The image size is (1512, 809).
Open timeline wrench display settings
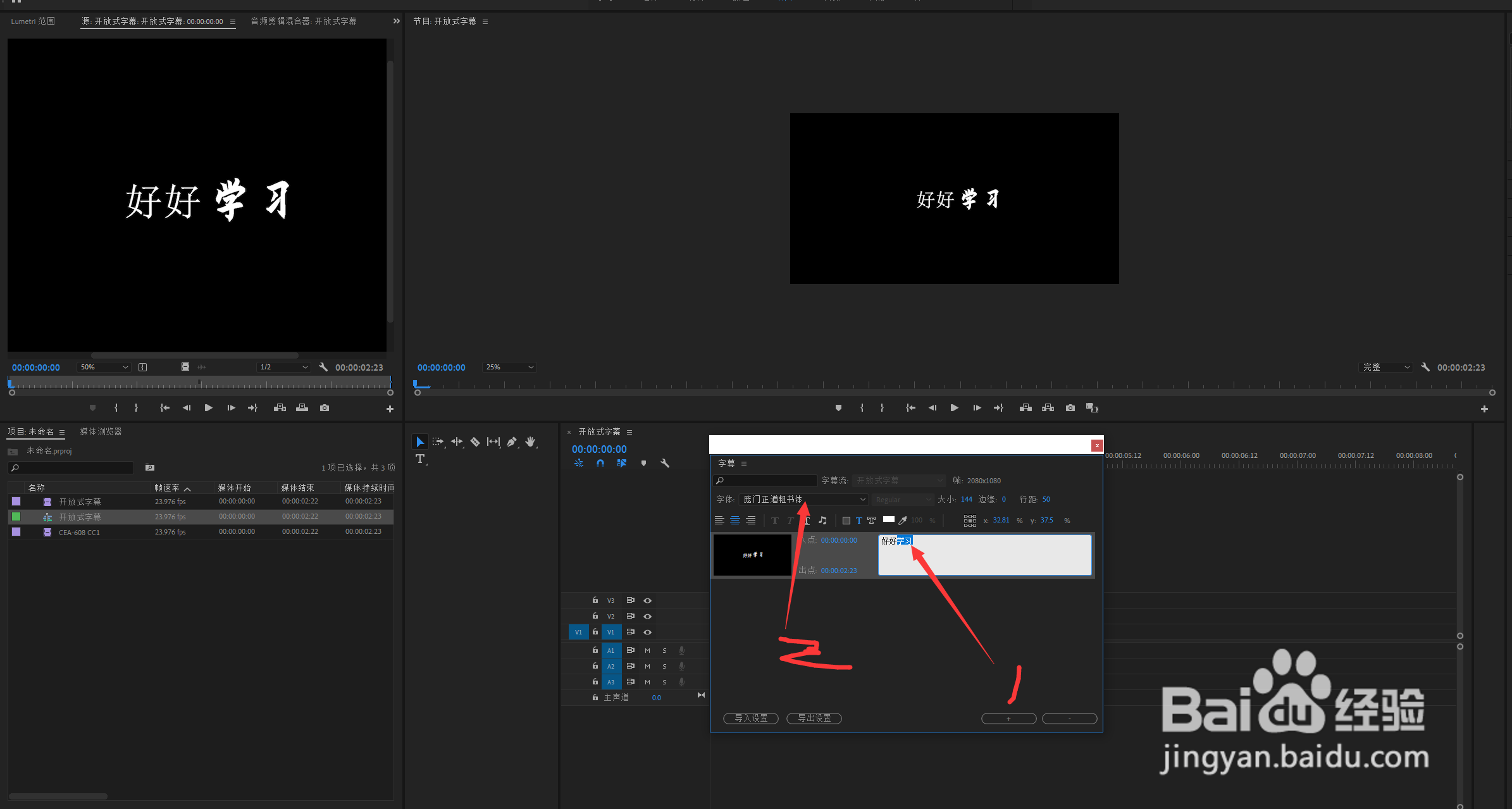coord(665,464)
